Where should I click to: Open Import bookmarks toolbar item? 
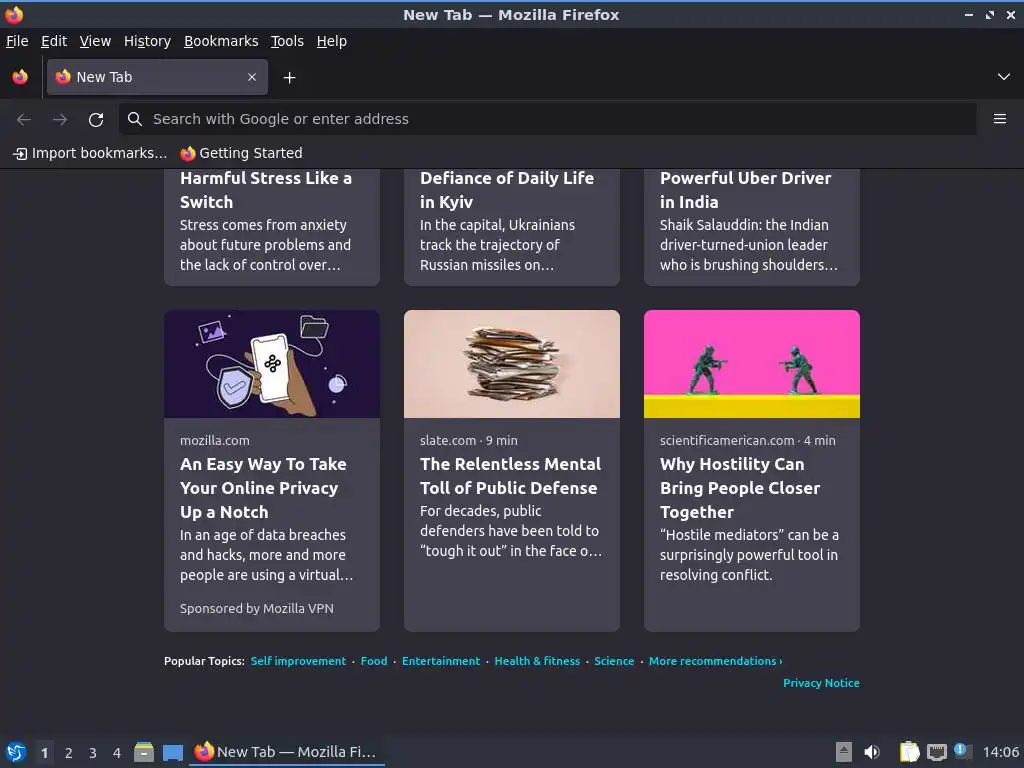[x=90, y=153]
